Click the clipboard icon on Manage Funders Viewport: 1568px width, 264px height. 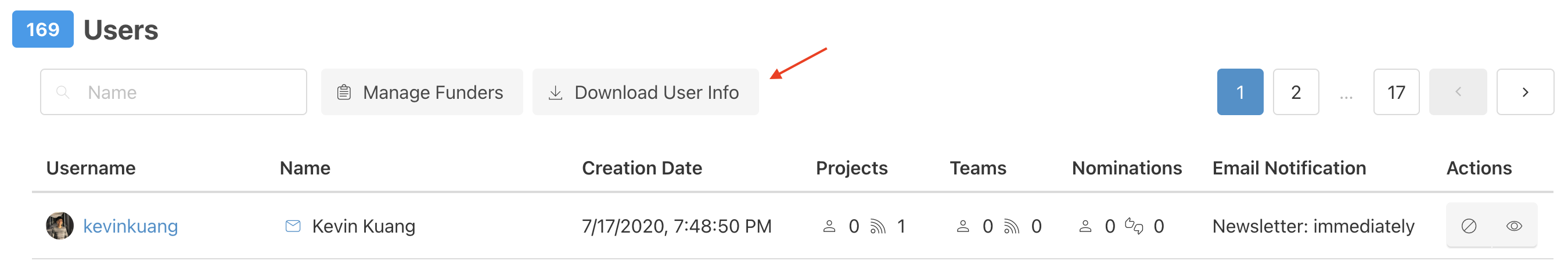click(344, 92)
